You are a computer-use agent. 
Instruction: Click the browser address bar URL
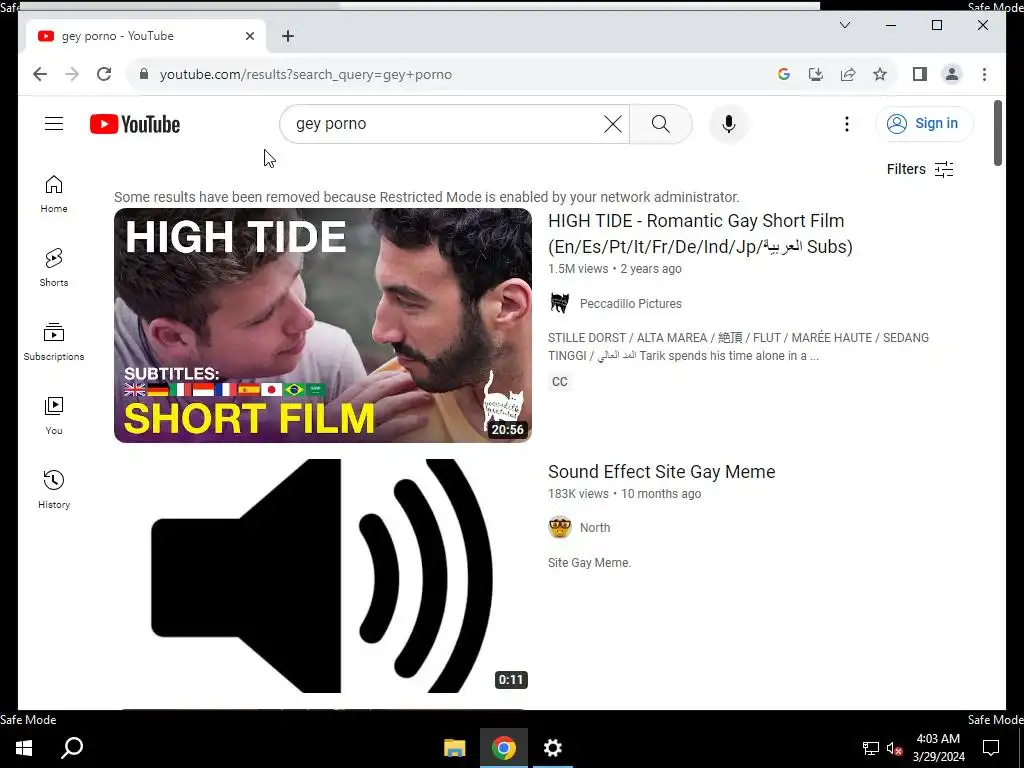(306, 74)
